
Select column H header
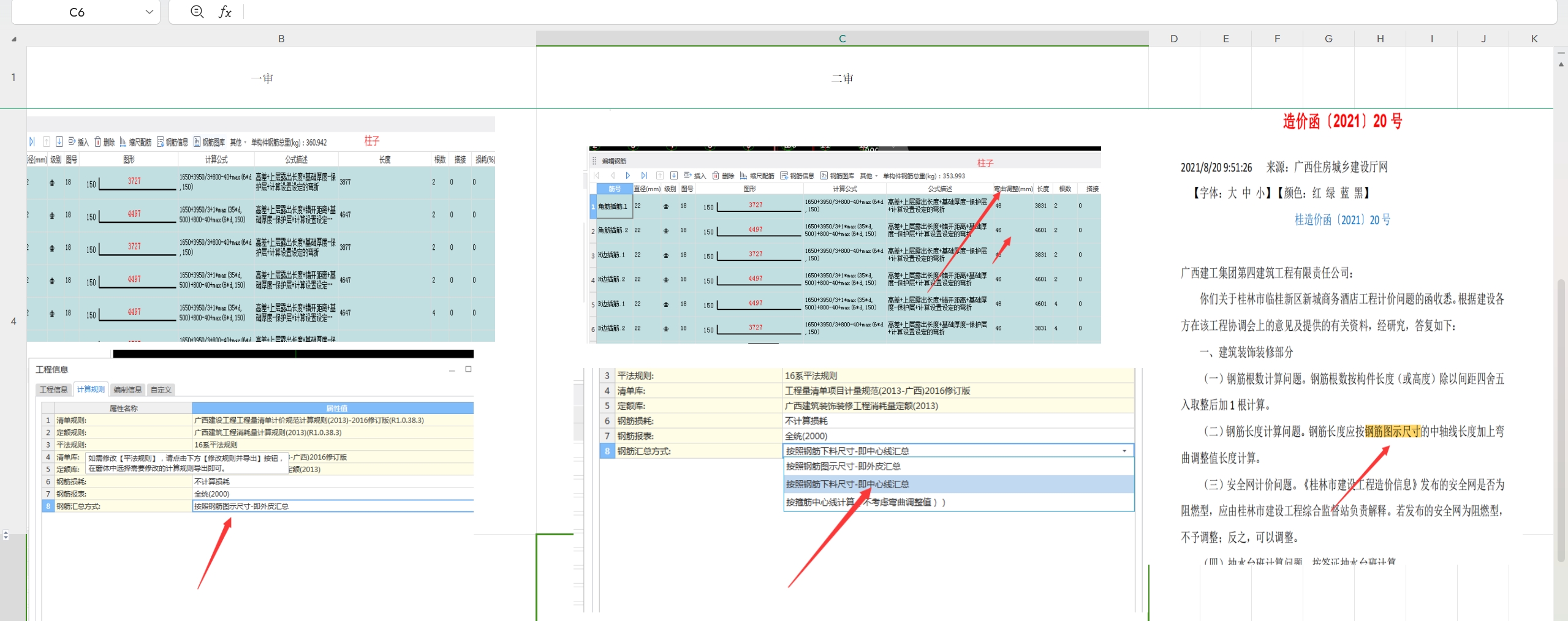tap(1380, 39)
